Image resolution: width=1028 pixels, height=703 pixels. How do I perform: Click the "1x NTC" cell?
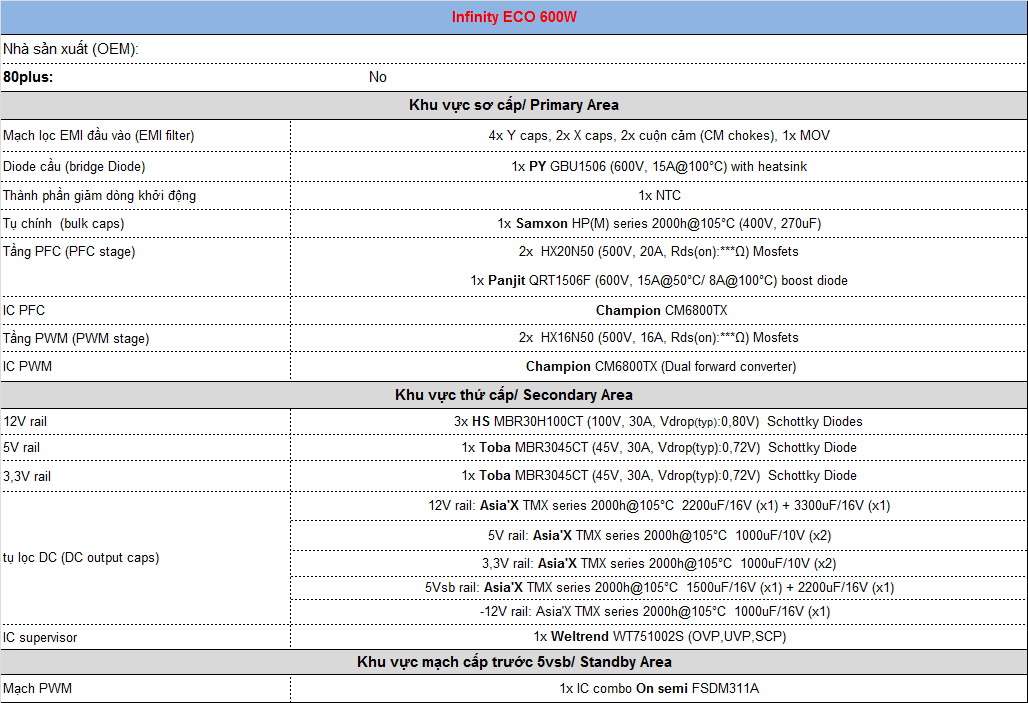tap(659, 195)
